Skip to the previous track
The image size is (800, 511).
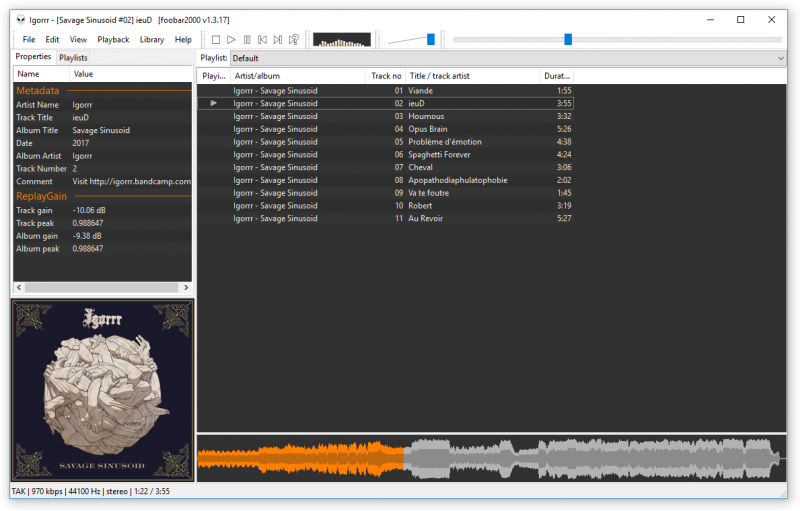tap(262, 40)
